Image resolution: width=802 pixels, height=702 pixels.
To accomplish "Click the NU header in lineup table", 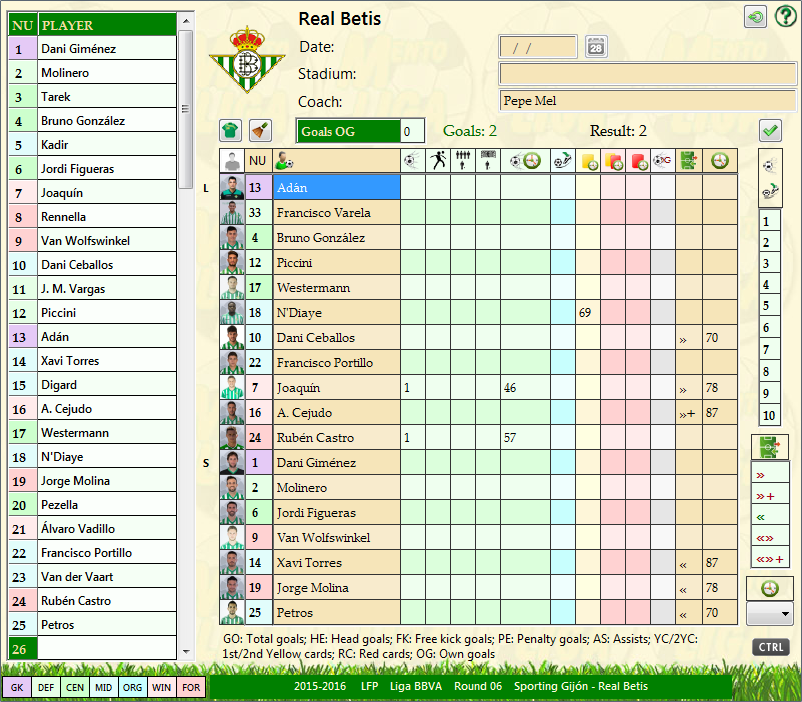I will pos(258,161).
